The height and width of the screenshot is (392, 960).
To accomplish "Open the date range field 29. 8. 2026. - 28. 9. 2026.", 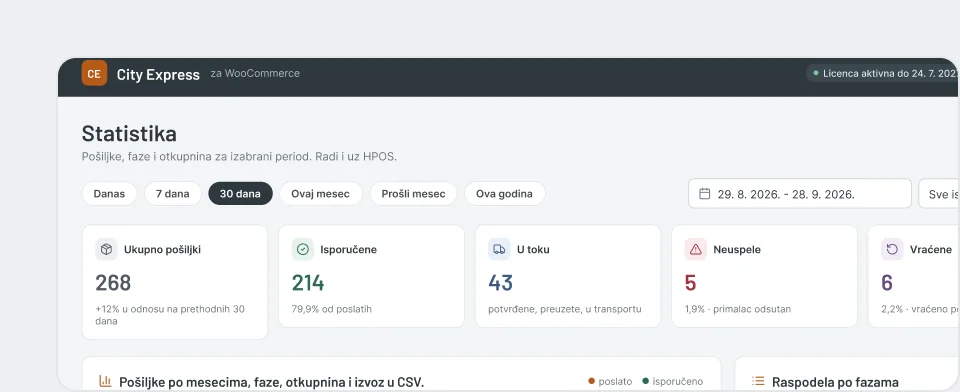I will [x=800, y=194].
